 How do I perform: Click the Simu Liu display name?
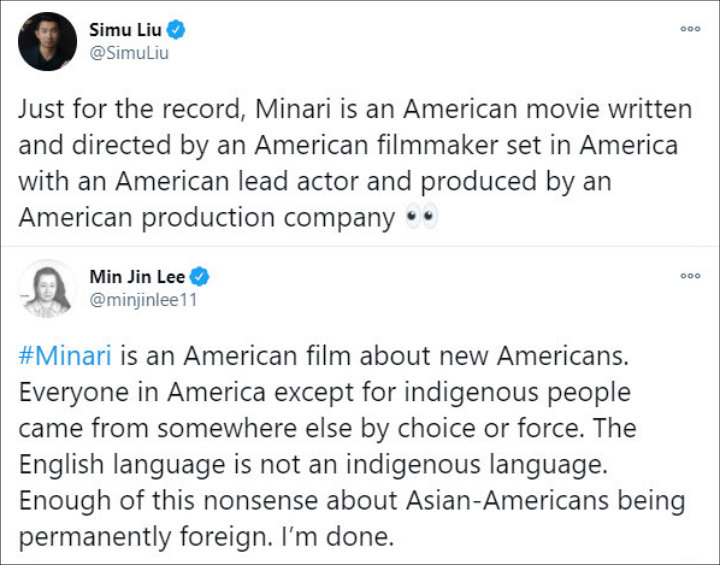[x=125, y=29]
